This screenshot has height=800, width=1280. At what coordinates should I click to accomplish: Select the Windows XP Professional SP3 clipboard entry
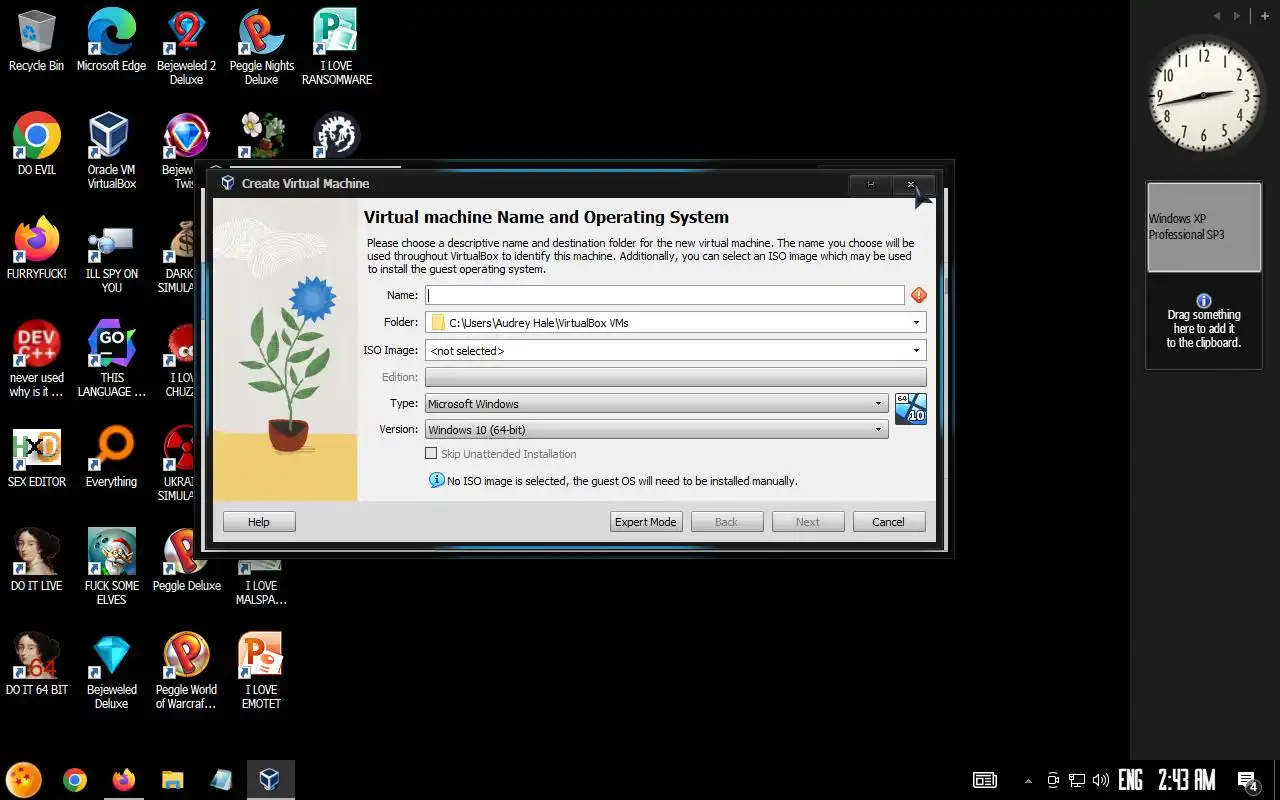(x=1204, y=227)
